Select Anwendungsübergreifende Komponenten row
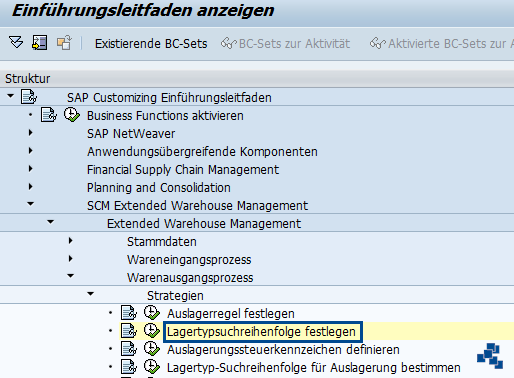Screen dimensions: 514x378 coord(202,152)
